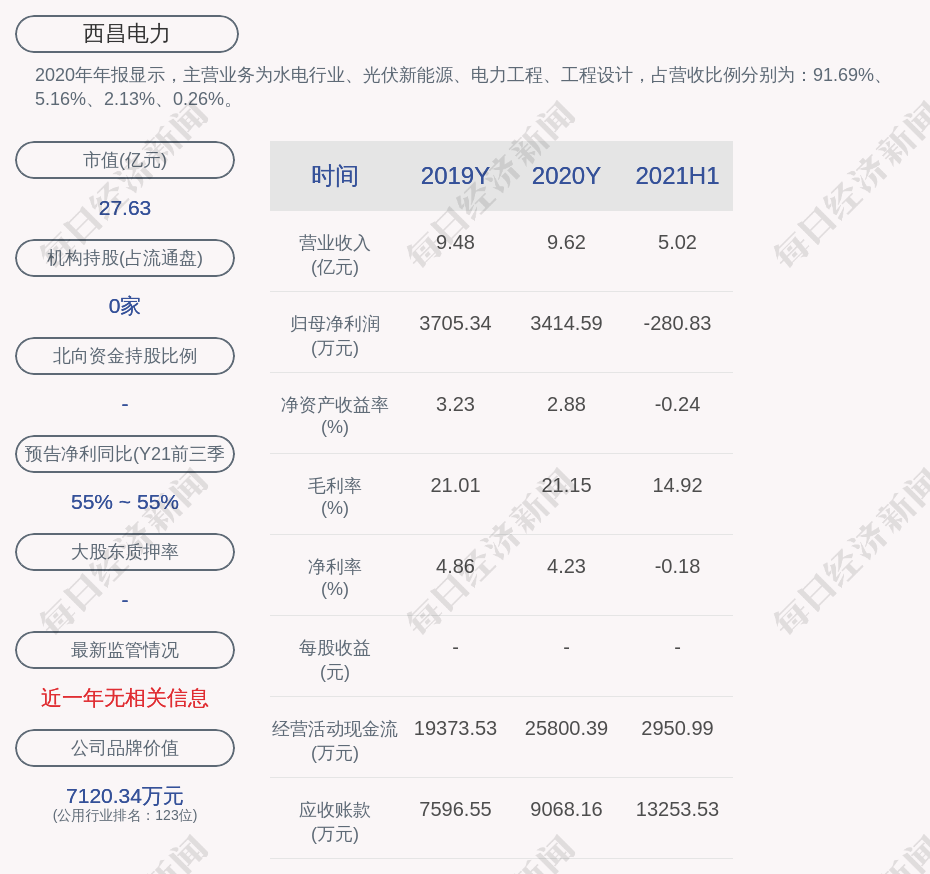Viewport: 930px width, 874px height.
Task: Click the 最新监管情况 label
Action: [125, 650]
